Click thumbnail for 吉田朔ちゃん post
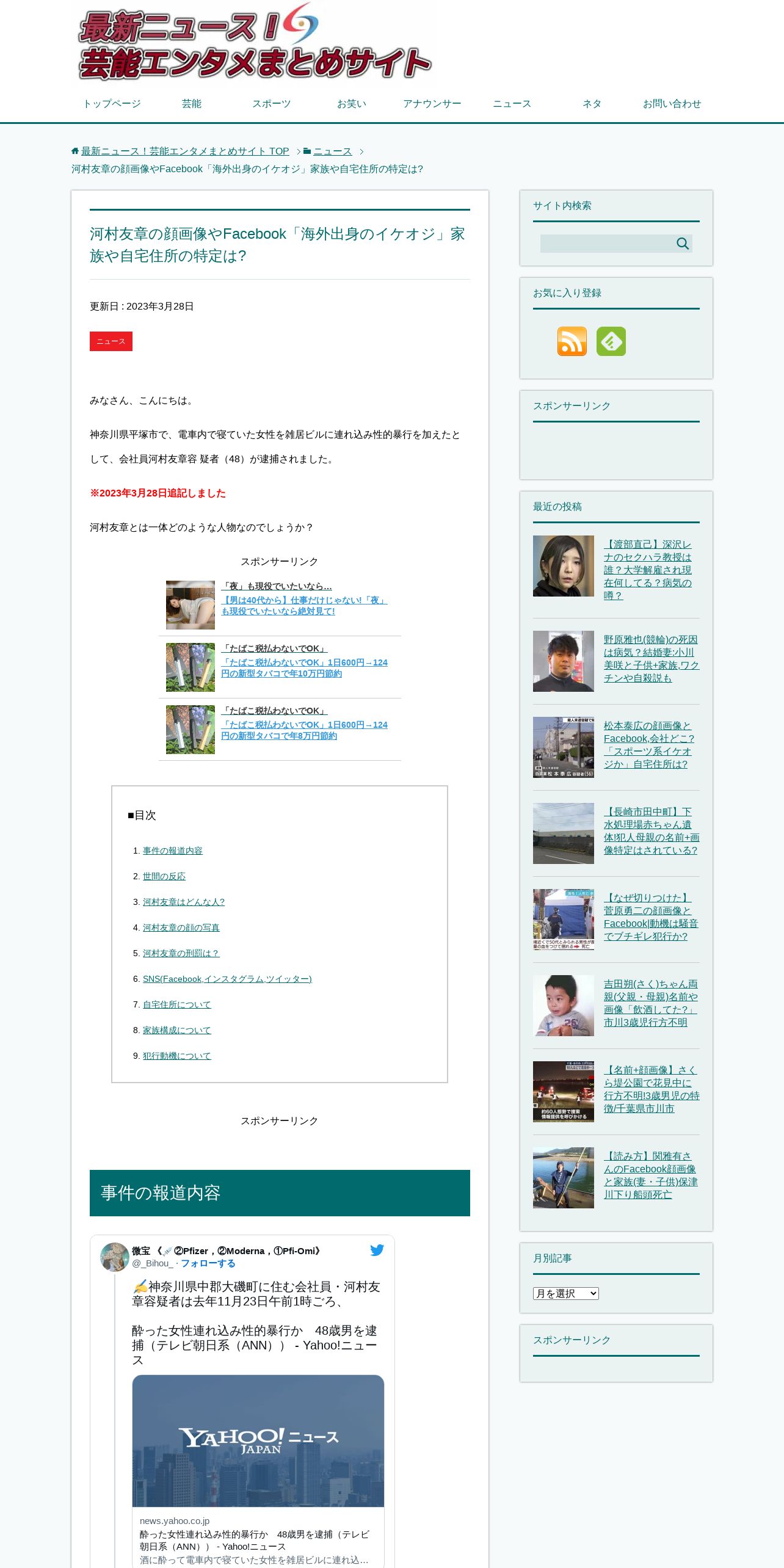The width and height of the screenshot is (784, 1568). click(564, 1006)
